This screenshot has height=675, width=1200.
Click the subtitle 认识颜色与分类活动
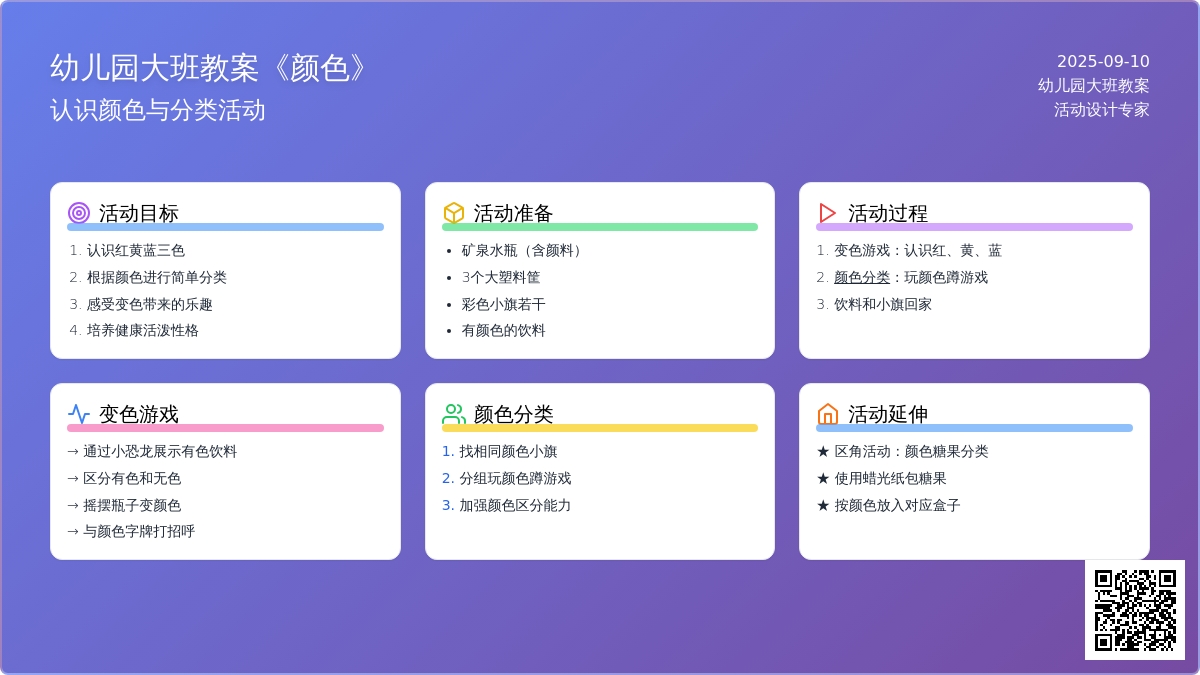[158, 110]
